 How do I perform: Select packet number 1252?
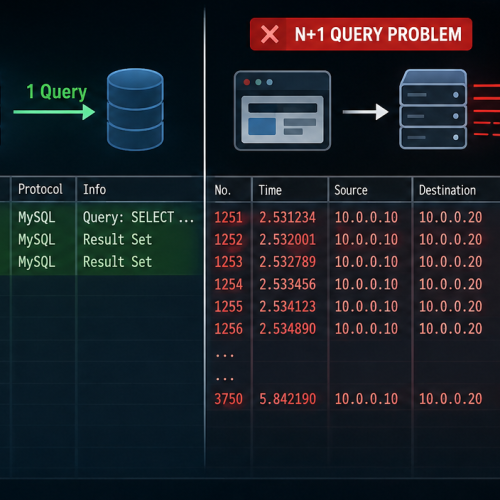pos(228,240)
